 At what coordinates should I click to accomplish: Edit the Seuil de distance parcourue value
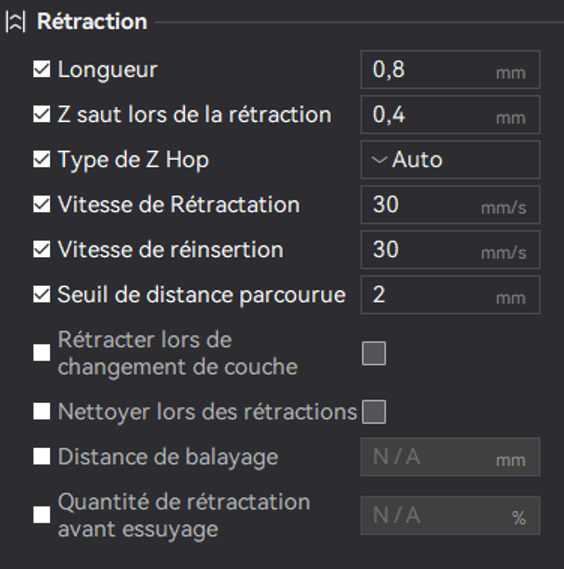point(450,295)
